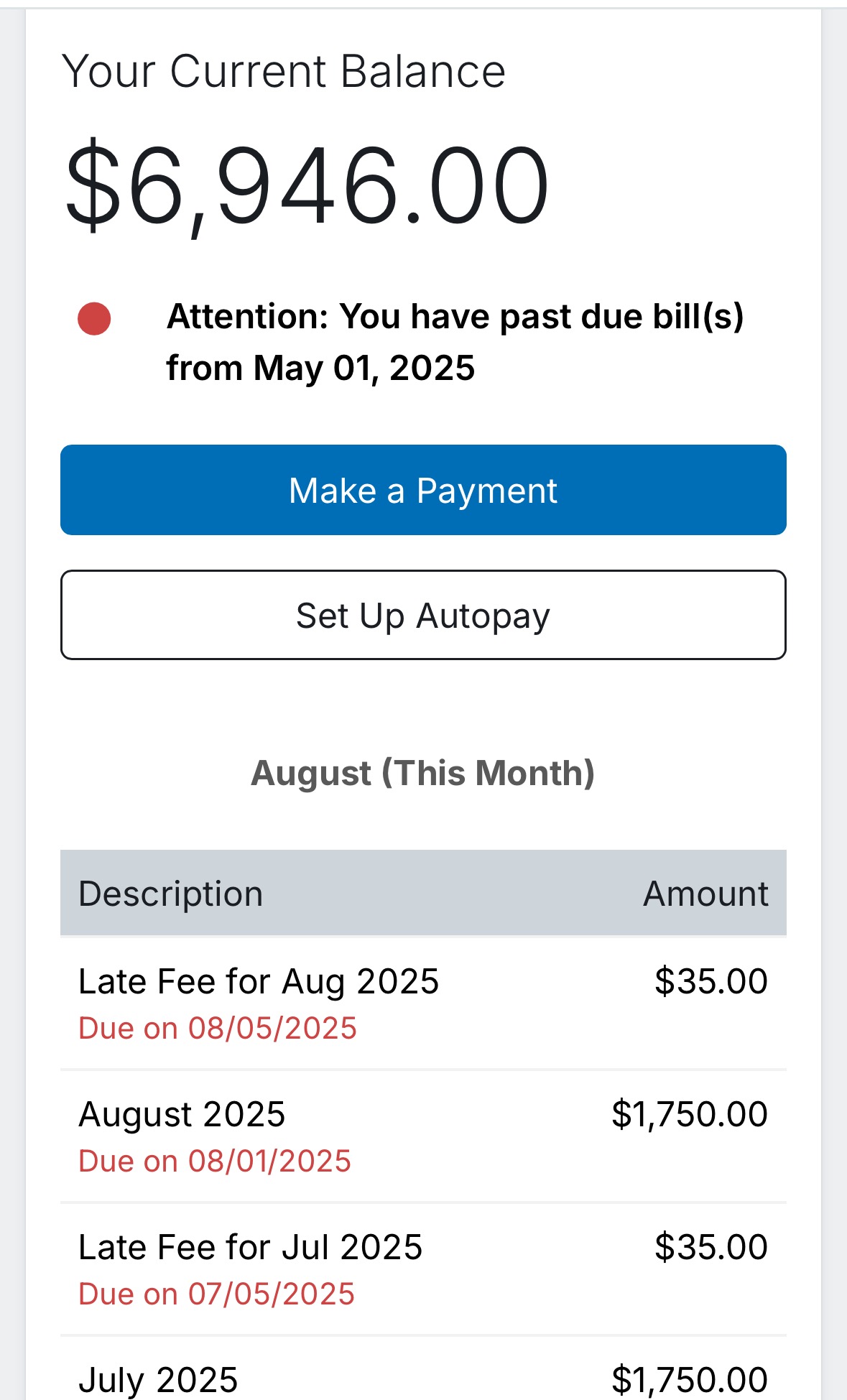Open the Late Fee for Aug 2025 entry
Viewport: 847px width, 1400px height.
[259, 981]
